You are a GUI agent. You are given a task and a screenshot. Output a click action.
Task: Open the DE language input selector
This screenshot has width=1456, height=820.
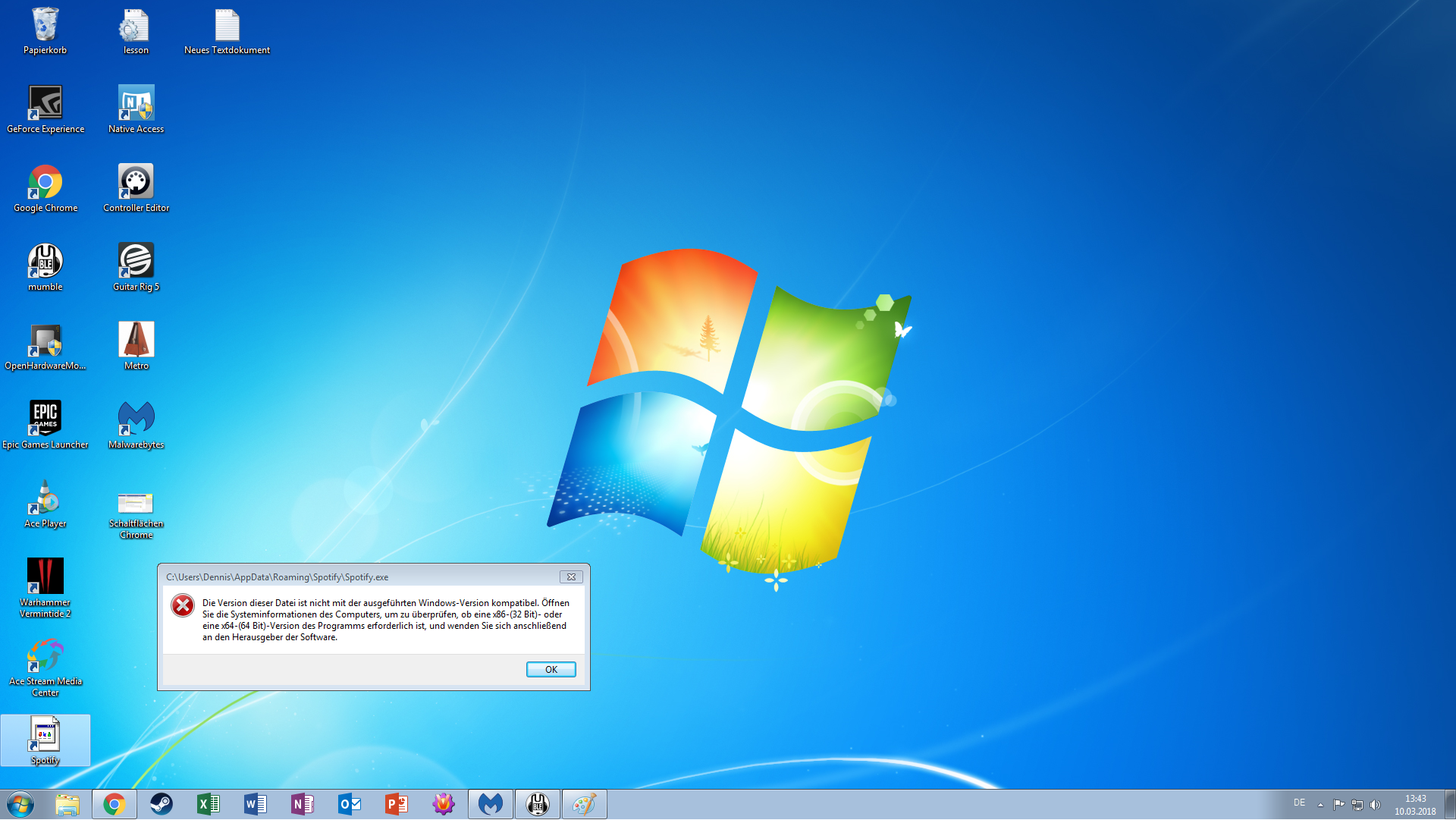pos(1299,803)
